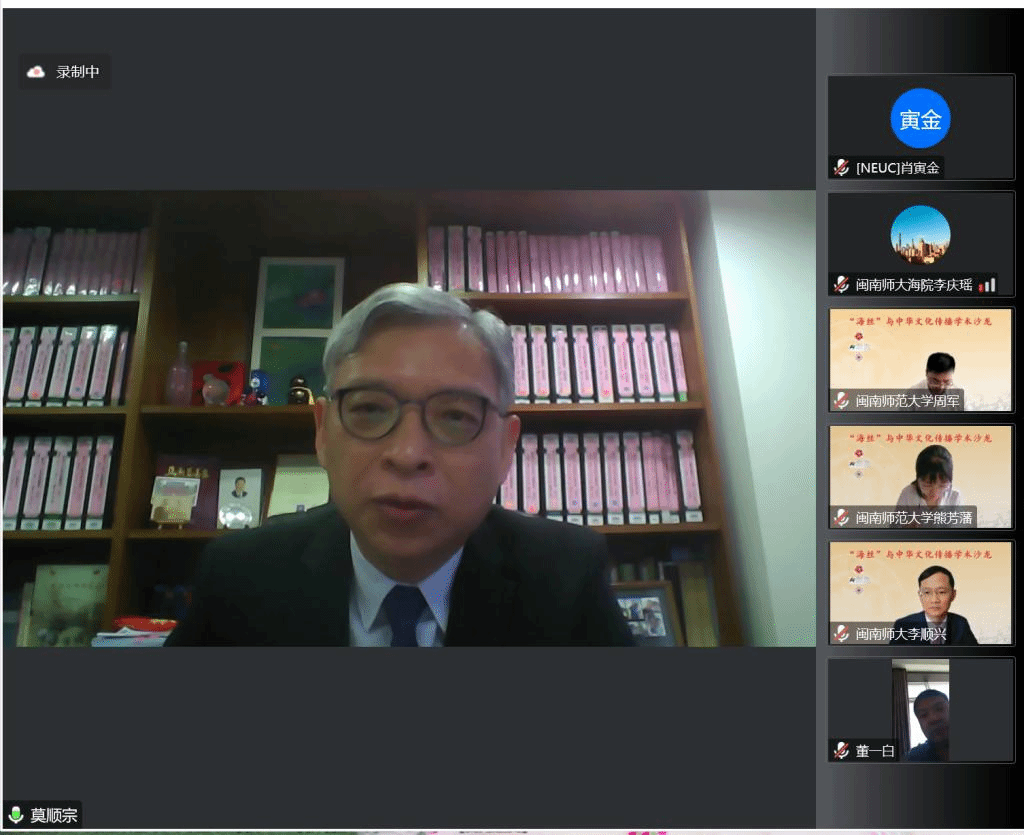Click muted mic icon on 李顺兴 tile

pos(842,633)
